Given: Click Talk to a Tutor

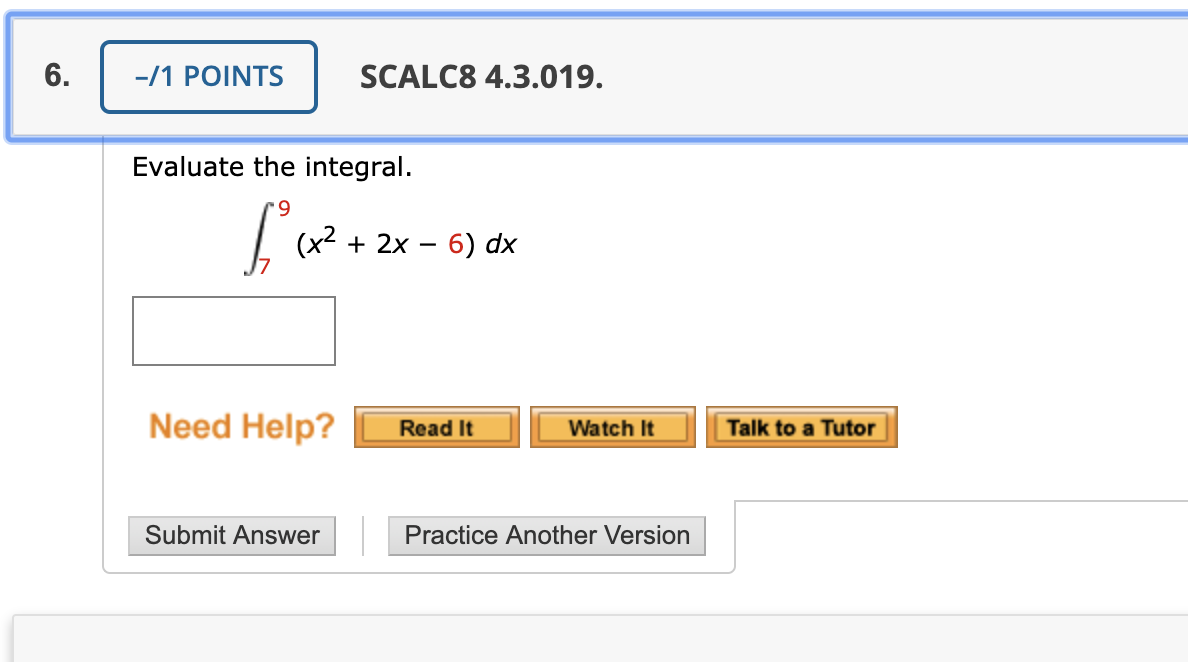Looking at the screenshot, I should pos(800,425).
